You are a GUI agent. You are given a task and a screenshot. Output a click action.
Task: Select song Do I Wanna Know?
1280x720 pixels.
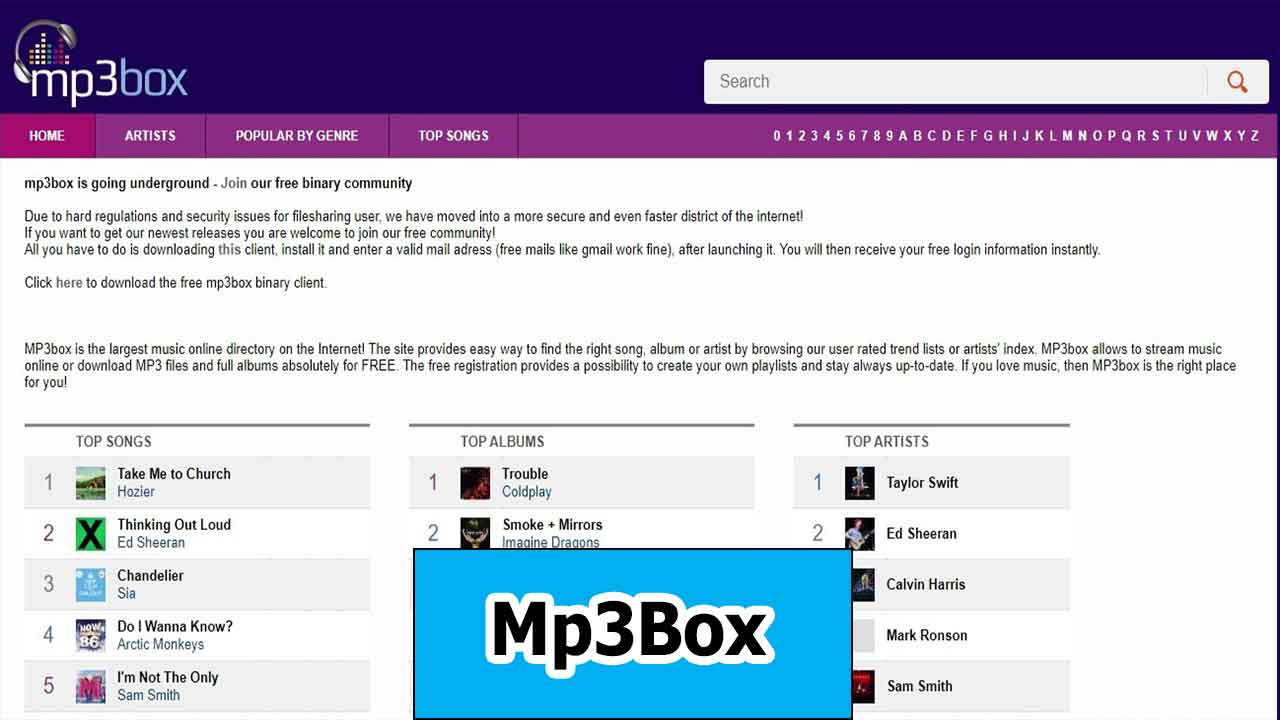tap(175, 627)
